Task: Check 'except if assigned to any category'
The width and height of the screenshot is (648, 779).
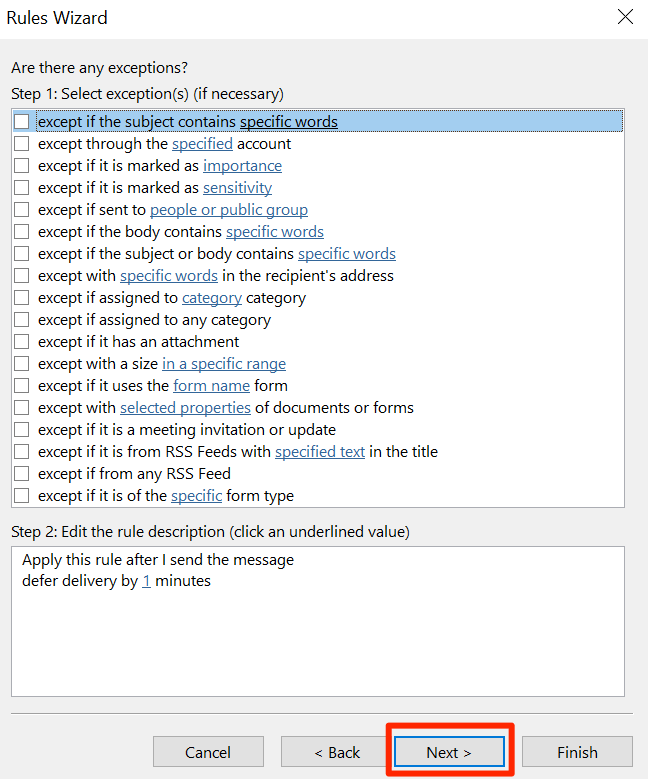Action: point(22,320)
